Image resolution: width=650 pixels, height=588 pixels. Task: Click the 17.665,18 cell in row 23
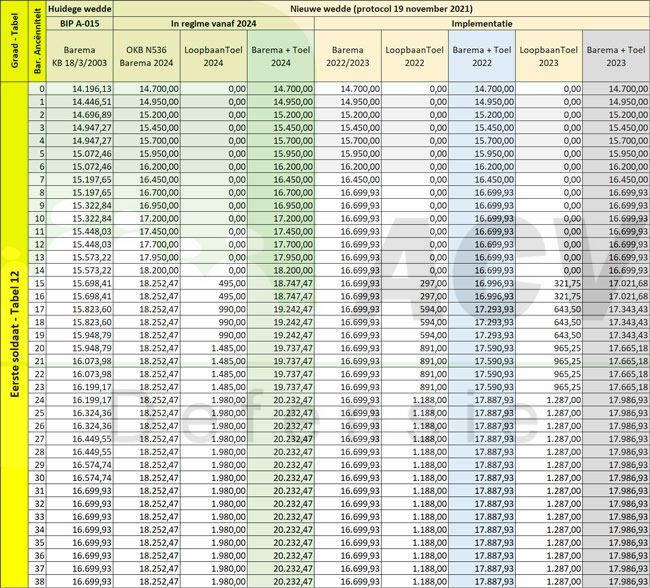pyautogui.click(x=616, y=387)
